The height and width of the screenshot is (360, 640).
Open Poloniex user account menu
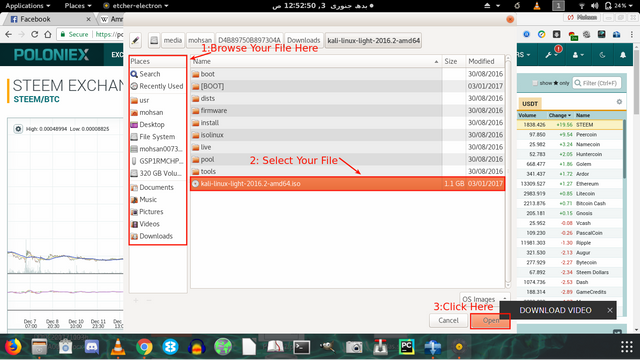578,55
